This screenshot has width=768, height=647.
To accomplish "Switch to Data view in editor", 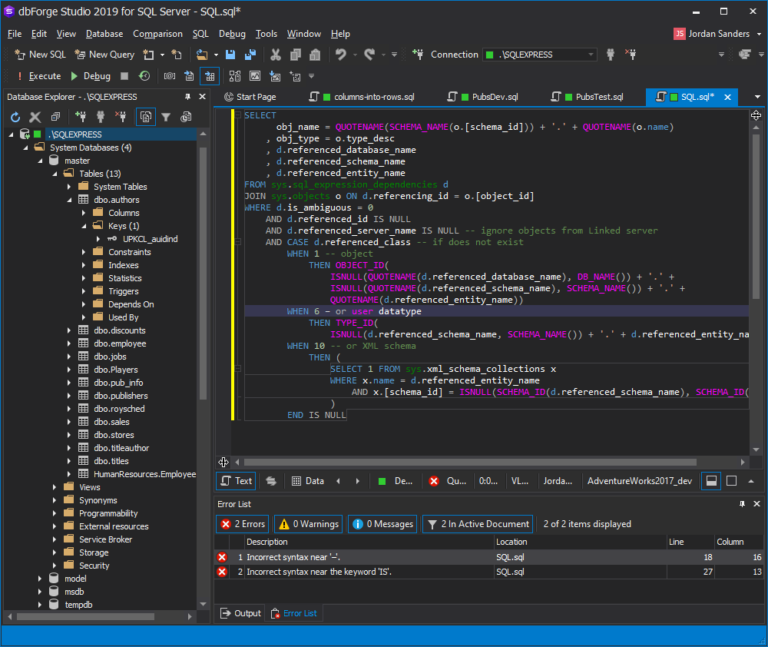I will [307, 481].
